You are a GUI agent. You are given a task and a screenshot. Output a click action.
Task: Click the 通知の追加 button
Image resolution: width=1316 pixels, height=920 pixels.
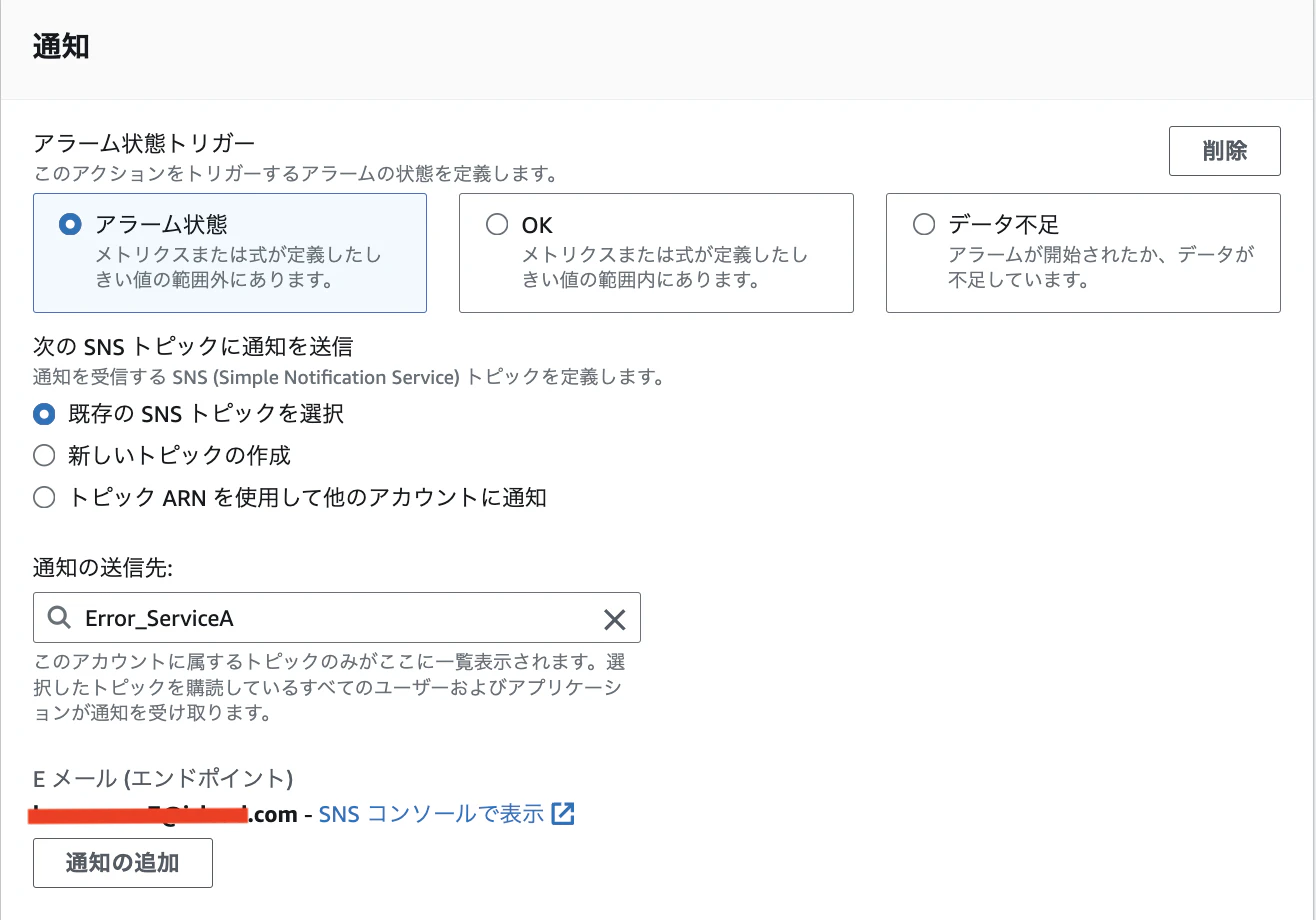pyautogui.click(x=123, y=863)
